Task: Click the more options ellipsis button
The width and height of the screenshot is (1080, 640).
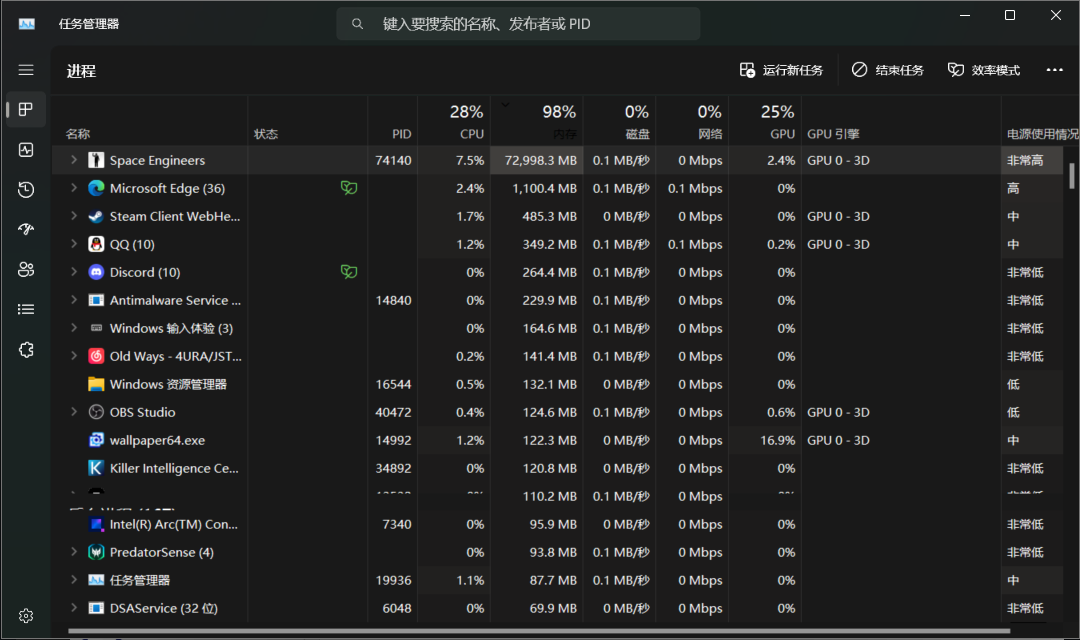Action: (x=1054, y=70)
